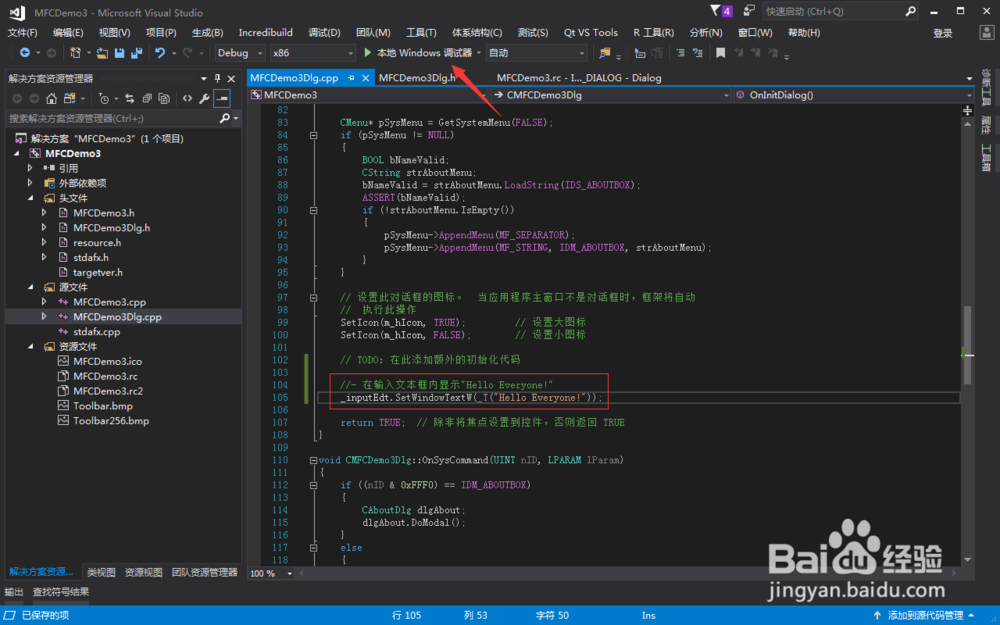The height and width of the screenshot is (625, 1000).
Task: Click the comment selected lines icon
Action: (x=680, y=53)
